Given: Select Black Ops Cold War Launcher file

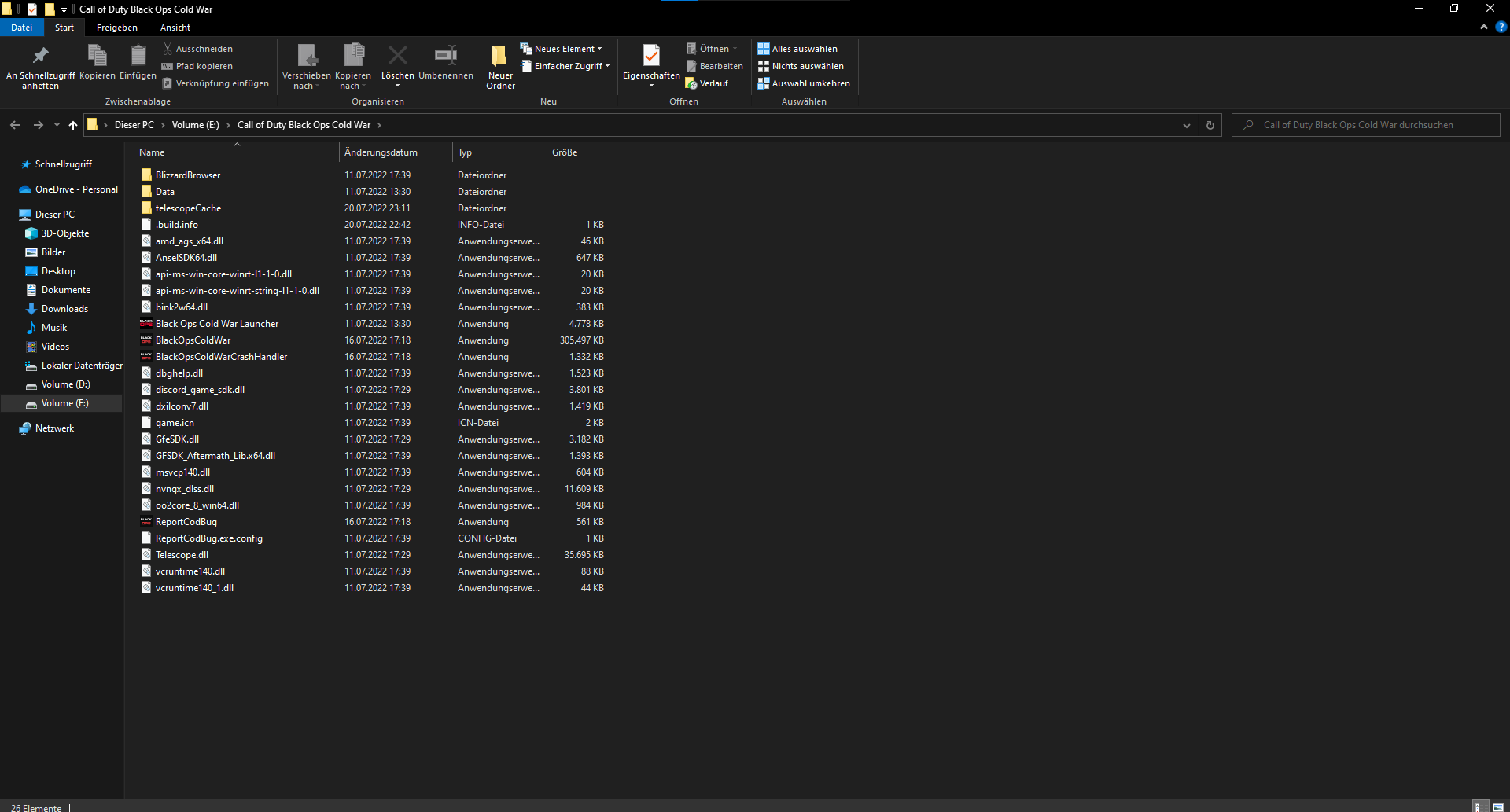Looking at the screenshot, I should pos(217,324).
